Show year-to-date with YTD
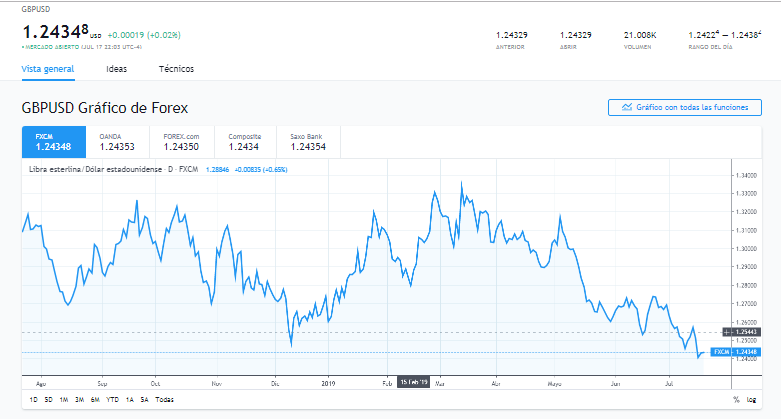This screenshot has height=419, width=781. (111, 399)
